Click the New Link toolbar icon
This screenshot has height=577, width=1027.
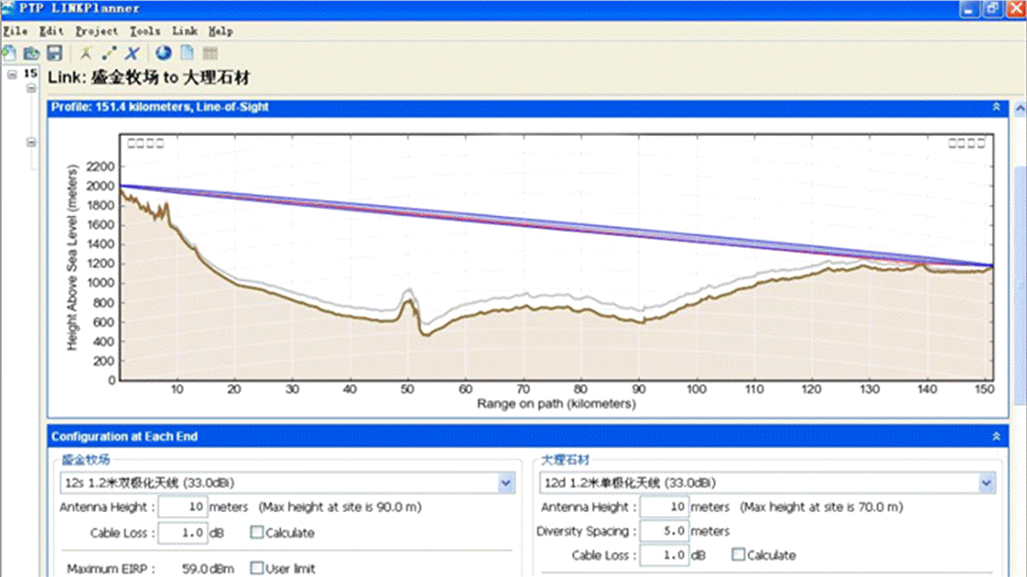[x=109, y=53]
